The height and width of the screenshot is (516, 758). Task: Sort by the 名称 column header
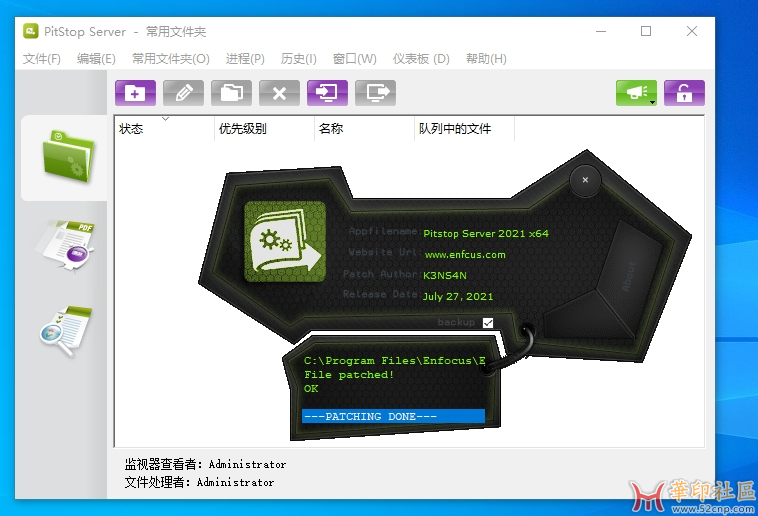click(x=364, y=129)
